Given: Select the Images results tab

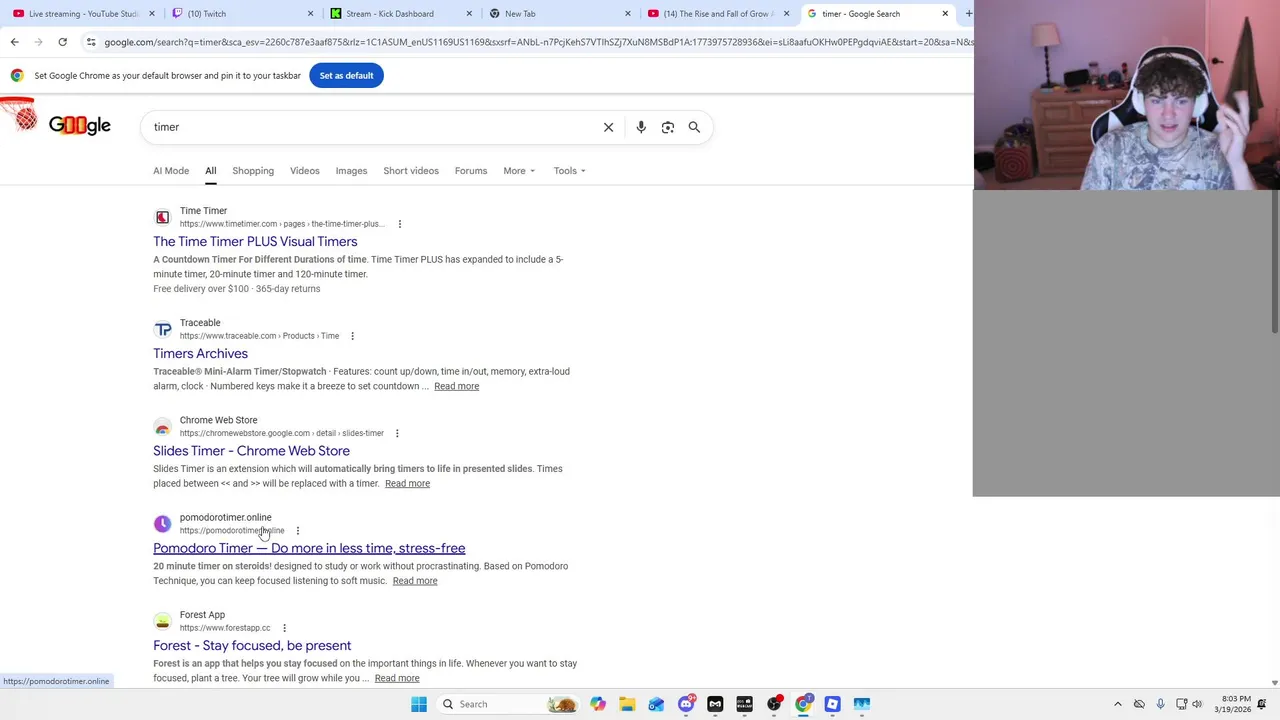Looking at the screenshot, I should (x=351, y=171).
